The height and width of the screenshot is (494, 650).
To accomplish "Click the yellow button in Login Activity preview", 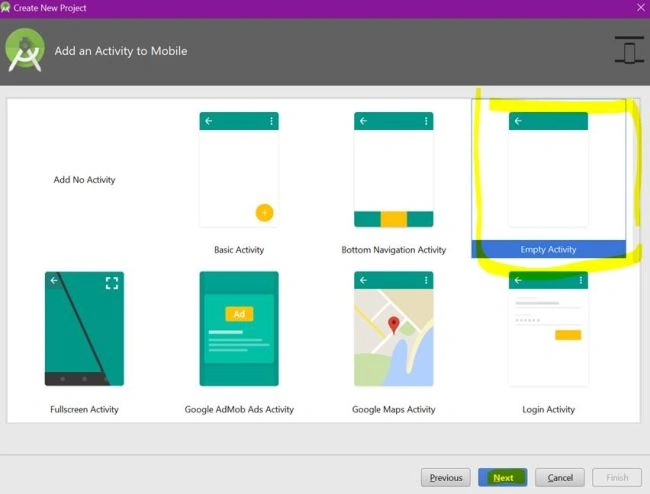I will 568,335.
